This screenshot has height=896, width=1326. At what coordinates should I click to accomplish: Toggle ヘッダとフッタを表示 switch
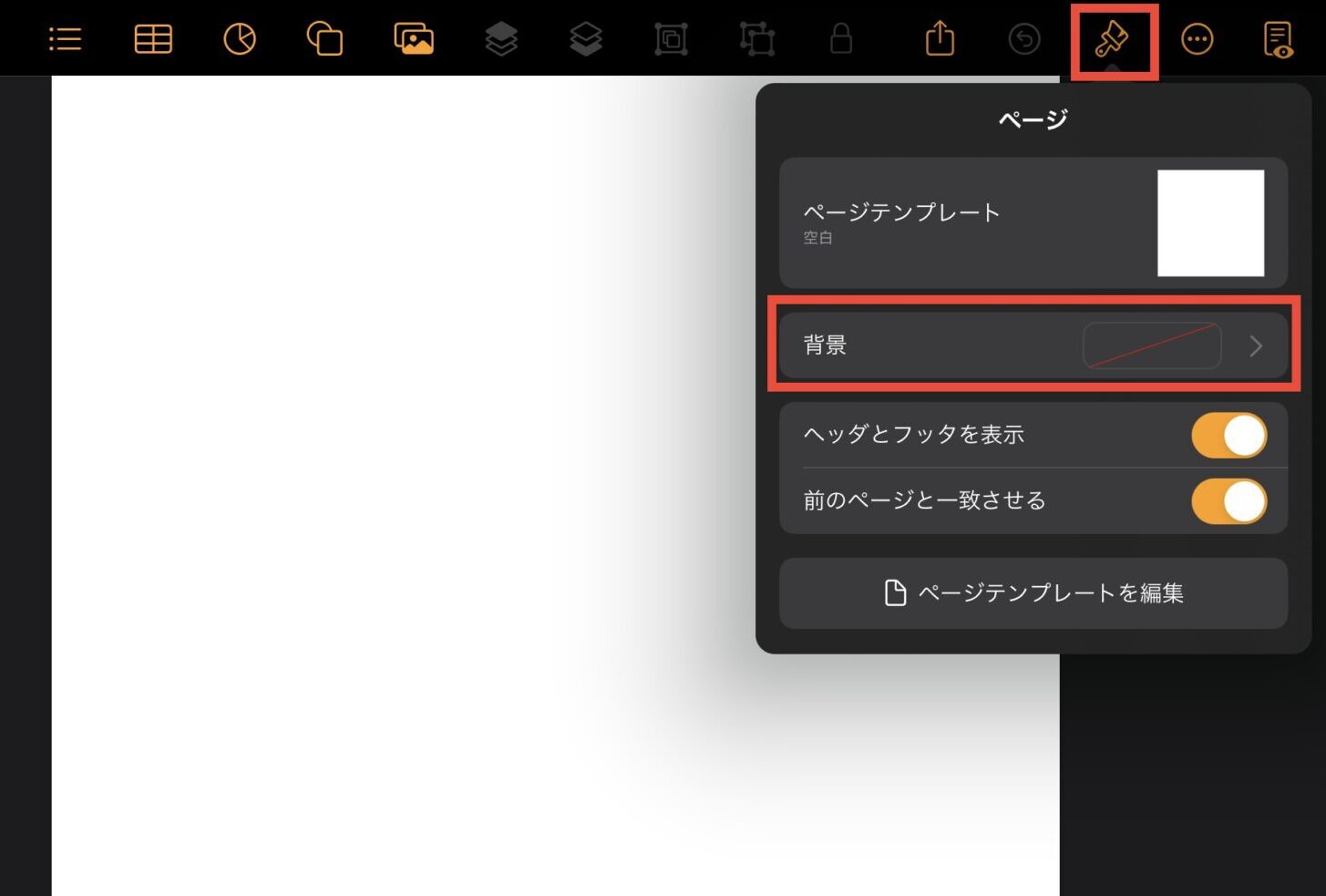[x=1228, y=436]
